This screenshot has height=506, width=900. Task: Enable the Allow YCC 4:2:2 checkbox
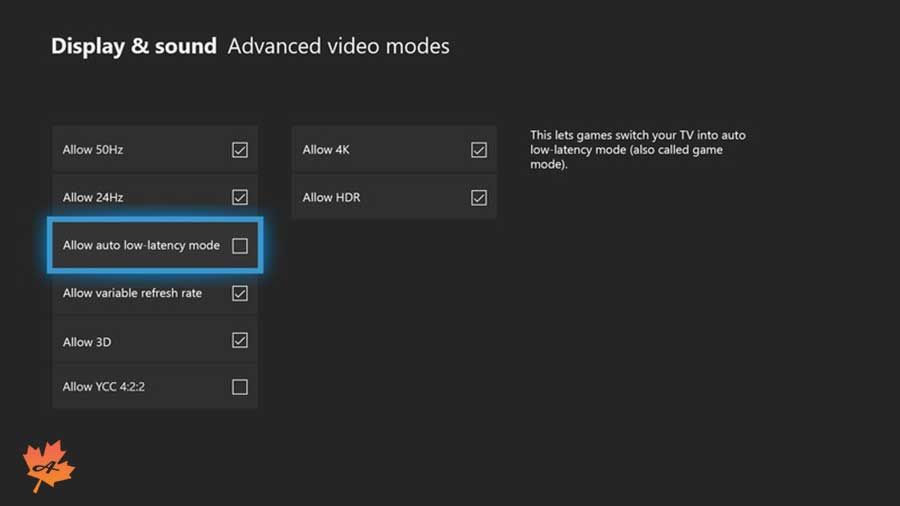[x=240, y=387]
